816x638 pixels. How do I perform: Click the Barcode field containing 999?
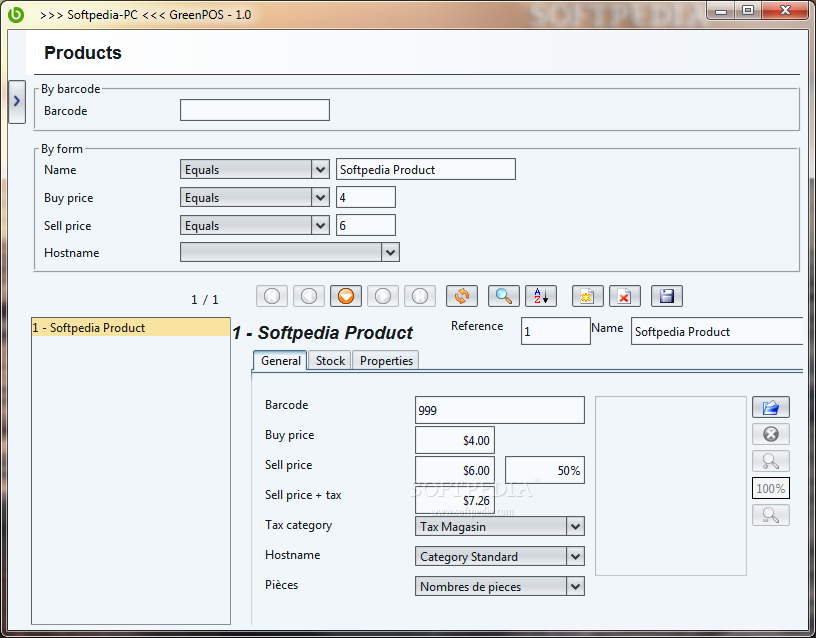(500, 410)
